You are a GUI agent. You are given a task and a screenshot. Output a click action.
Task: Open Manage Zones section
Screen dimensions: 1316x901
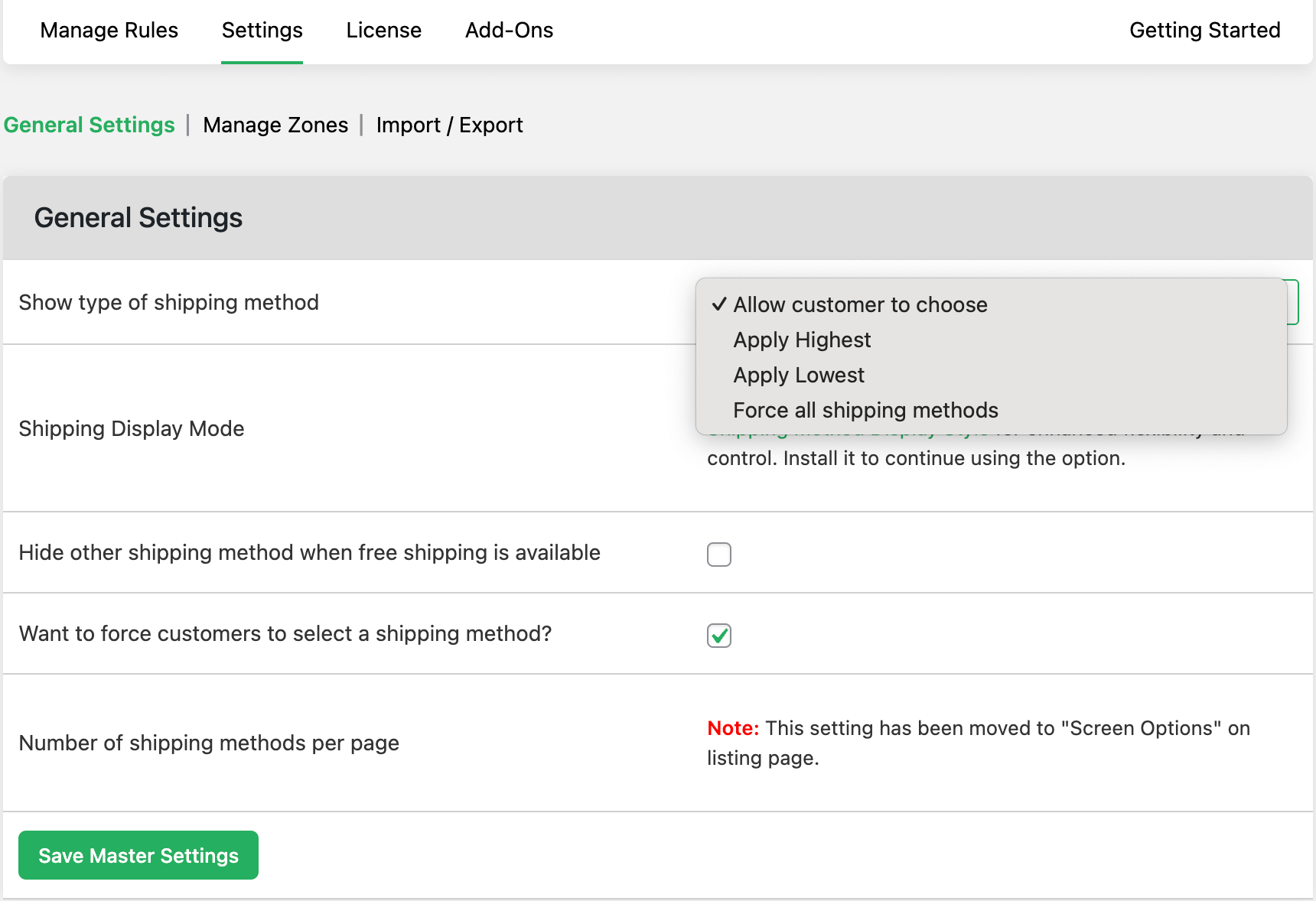pyautogui.click(x=275, y=125)
